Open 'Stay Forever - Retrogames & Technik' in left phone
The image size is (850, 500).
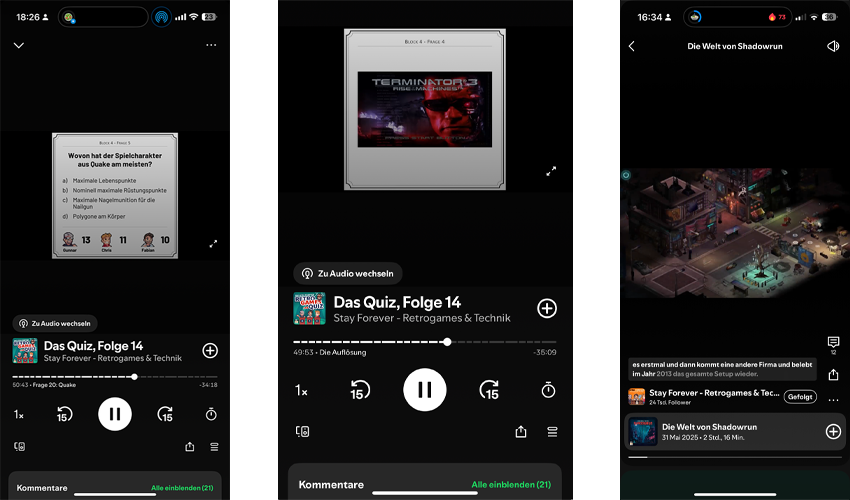click(x=113, y=358)
